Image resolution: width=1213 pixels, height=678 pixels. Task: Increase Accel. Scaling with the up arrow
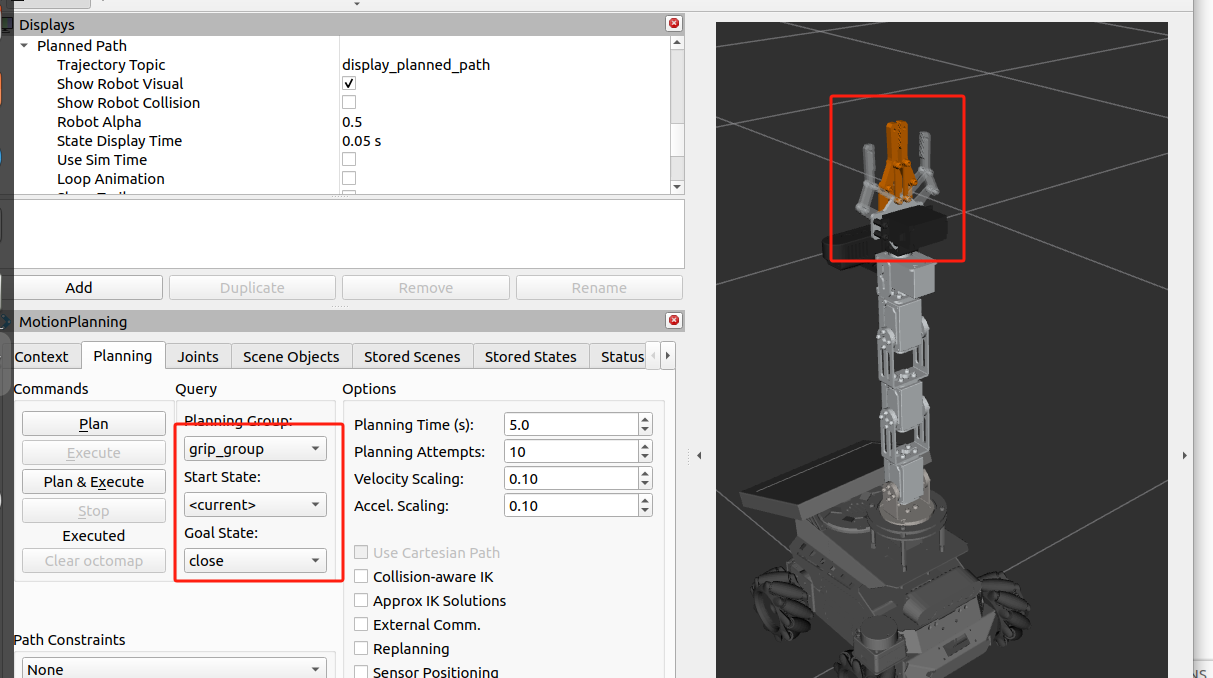[645, 500]
